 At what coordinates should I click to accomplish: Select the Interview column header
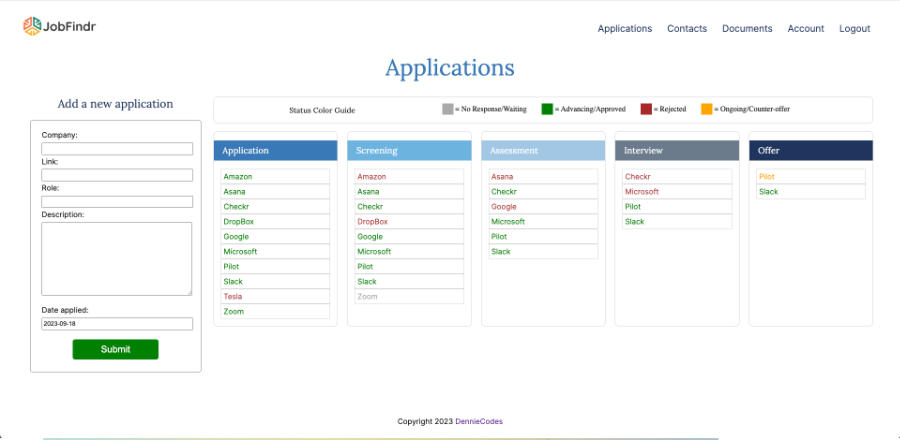(x=677, y=150)
